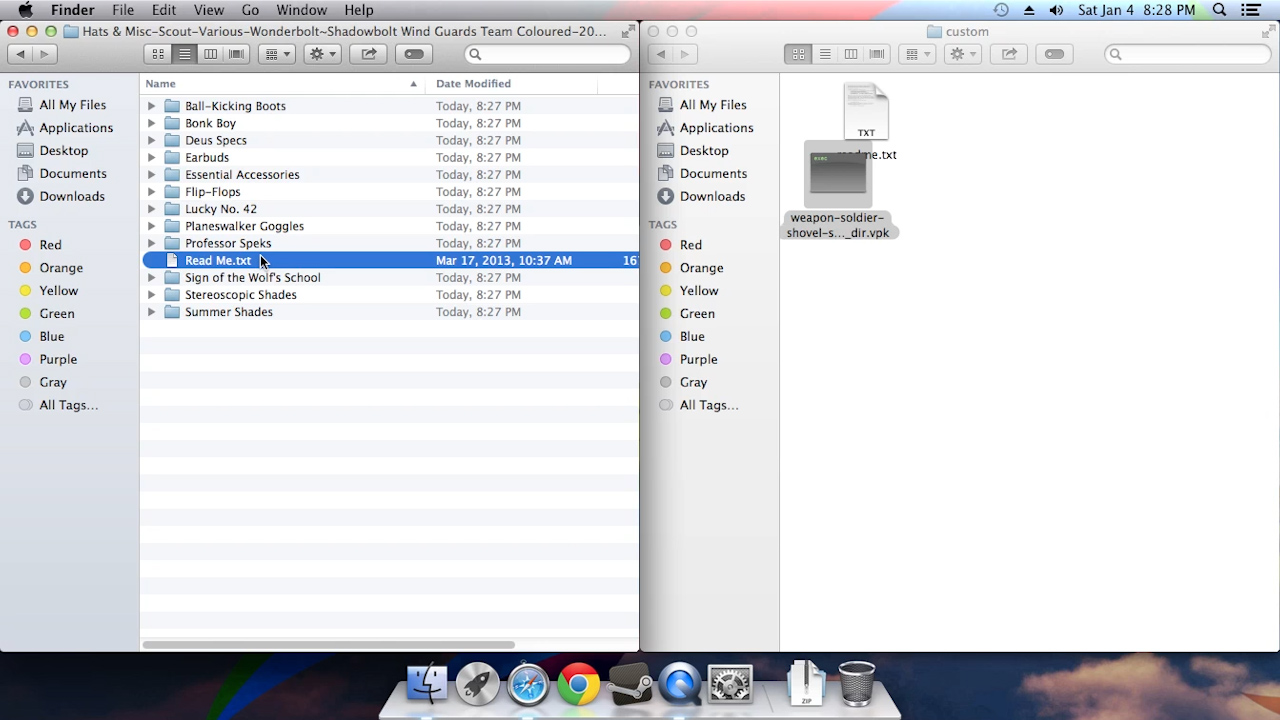This screenshot has width=1280, height=720.
Task: Click the Share button in front window
Action: (369, 54)
